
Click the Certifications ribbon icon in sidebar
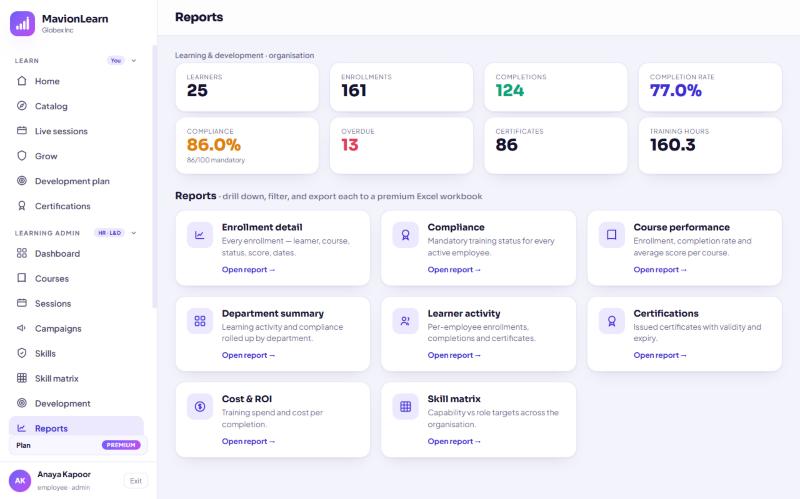pos(21,206)
